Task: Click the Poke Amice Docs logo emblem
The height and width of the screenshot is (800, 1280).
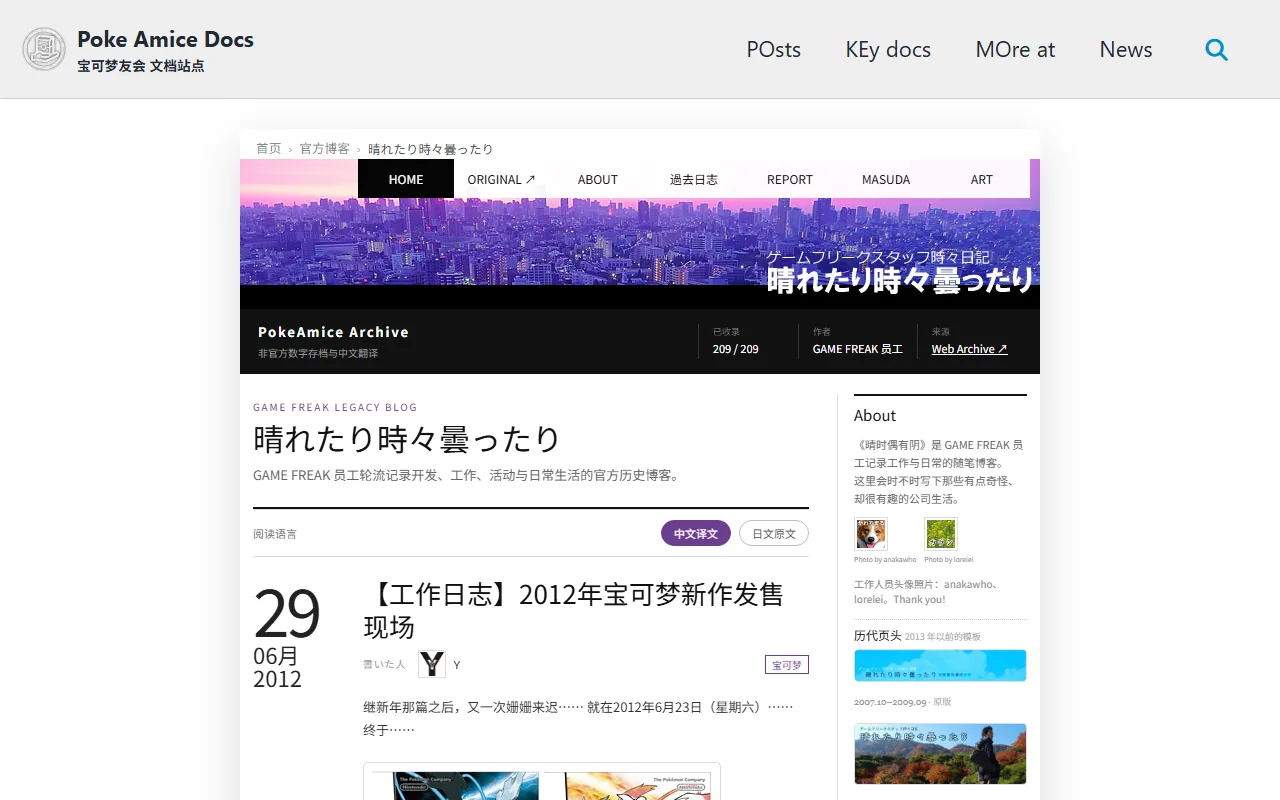Action: click(x=44, y=49)
